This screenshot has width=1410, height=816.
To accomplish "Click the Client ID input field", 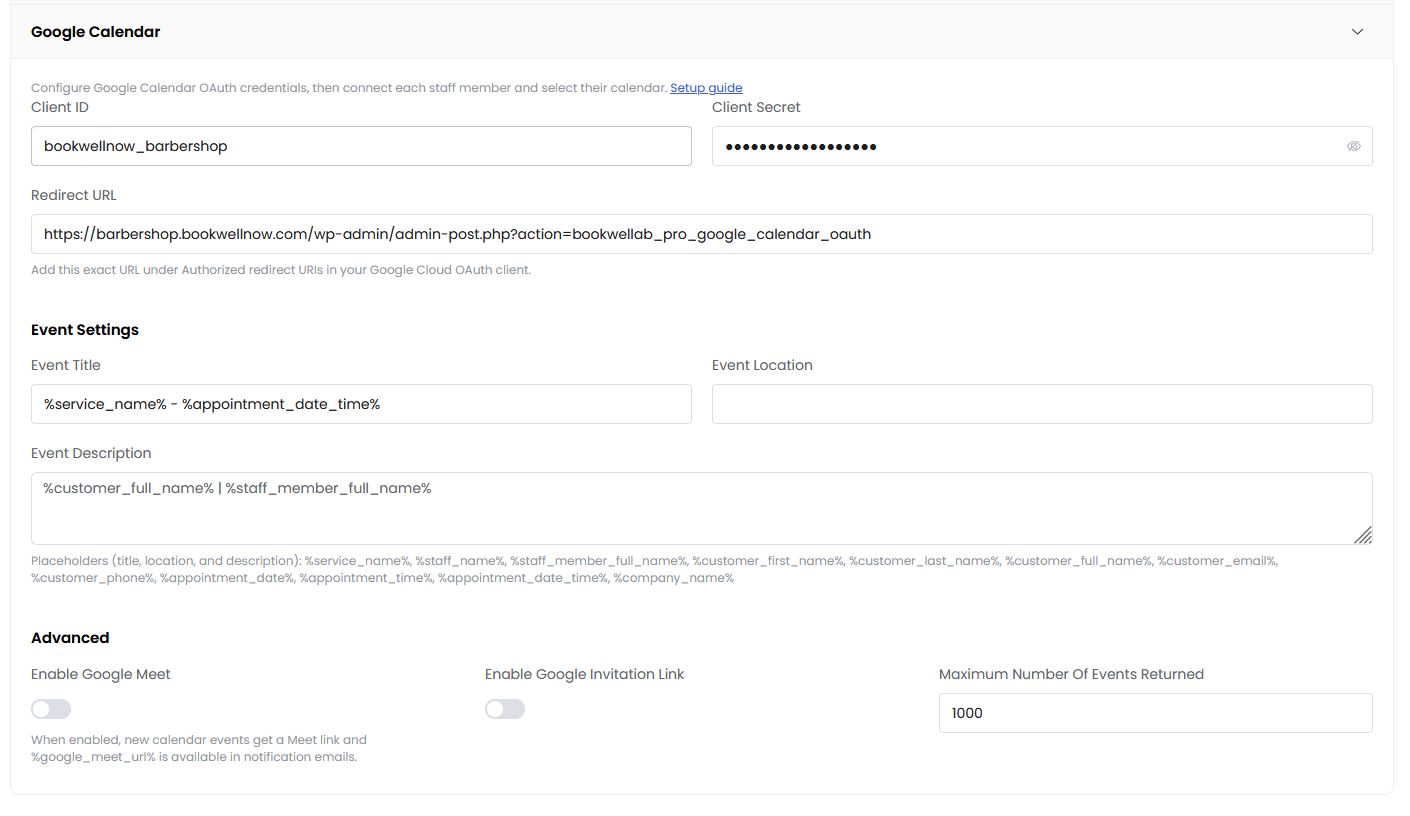I will [361, 146].
